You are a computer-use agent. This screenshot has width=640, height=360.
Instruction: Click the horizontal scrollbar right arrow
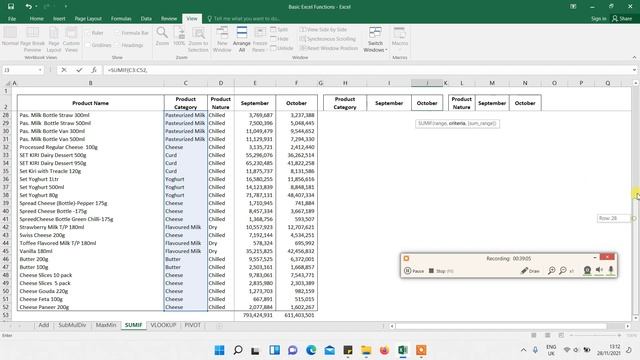point(628,326)
